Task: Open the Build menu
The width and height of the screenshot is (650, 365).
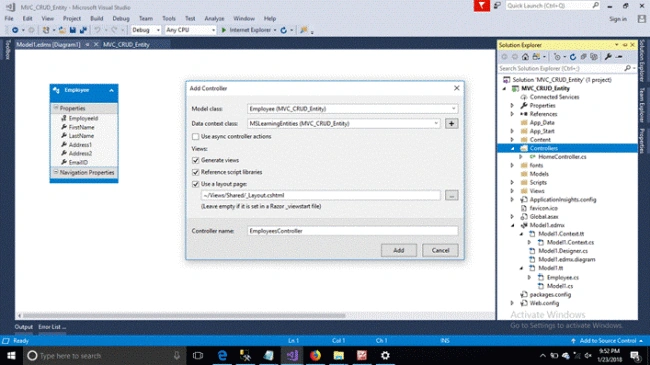Action: coord(97,19)
